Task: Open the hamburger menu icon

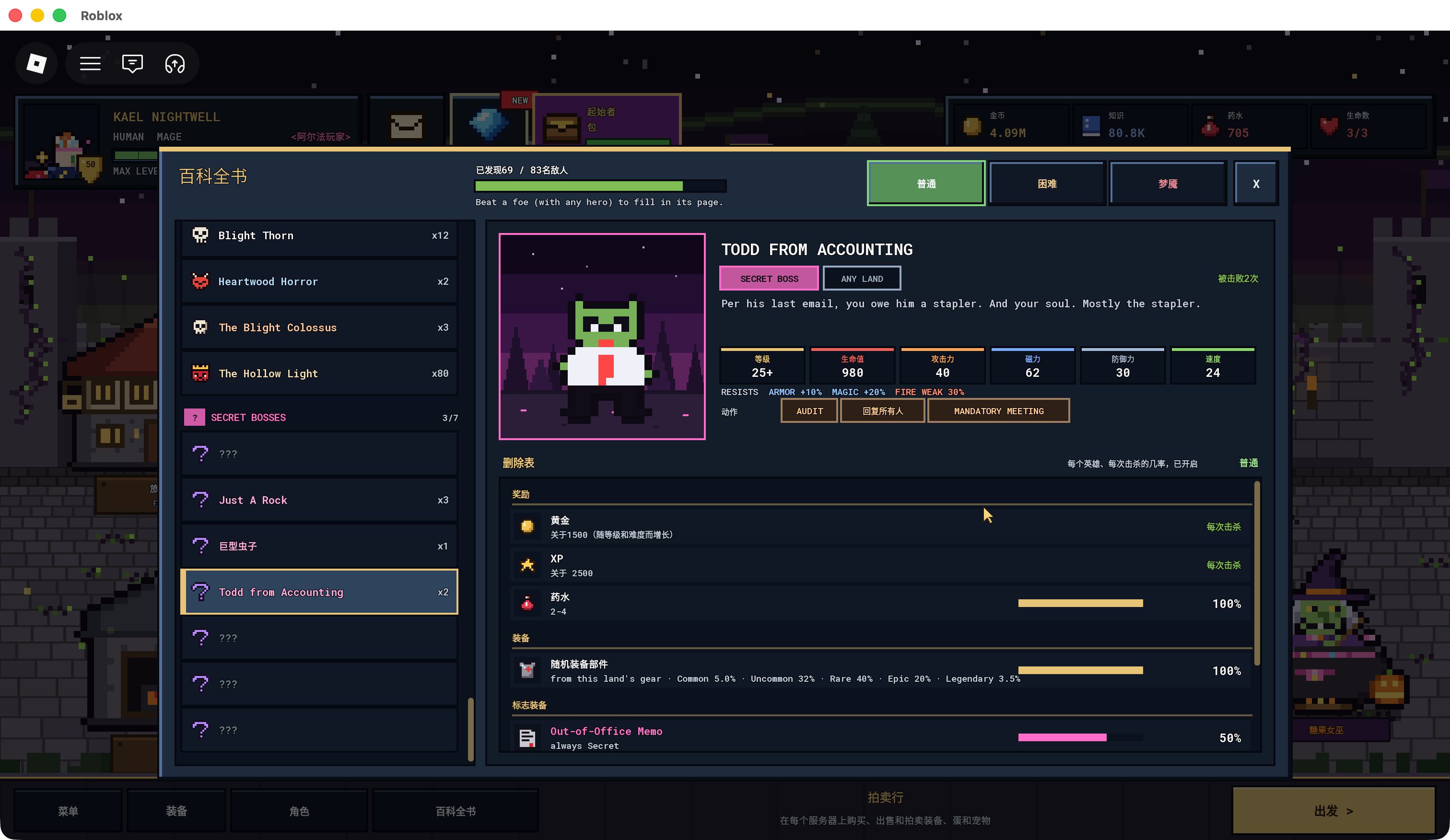Action: click(x=90, y=63)
